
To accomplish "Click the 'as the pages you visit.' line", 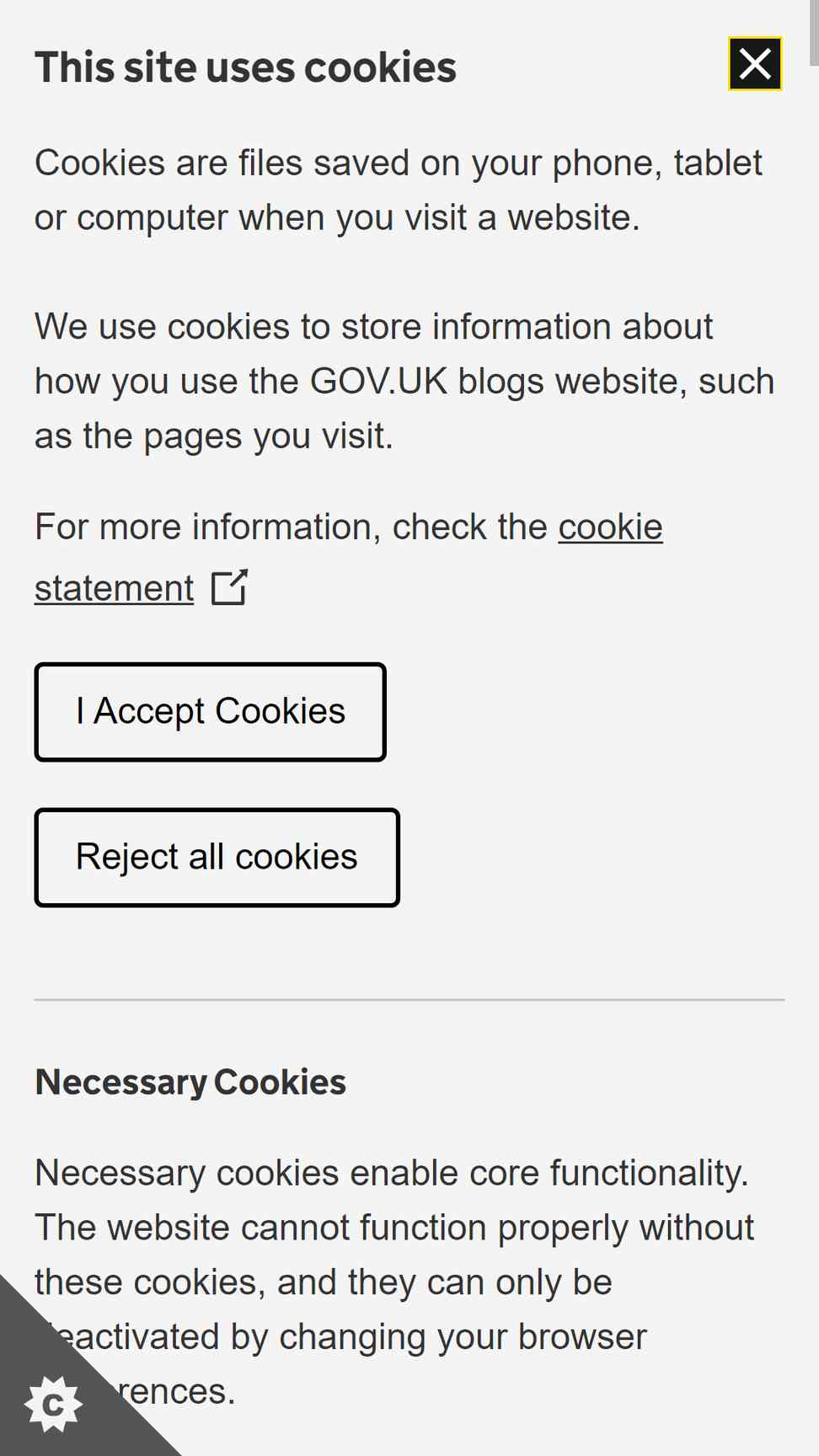I will (214, 436).
